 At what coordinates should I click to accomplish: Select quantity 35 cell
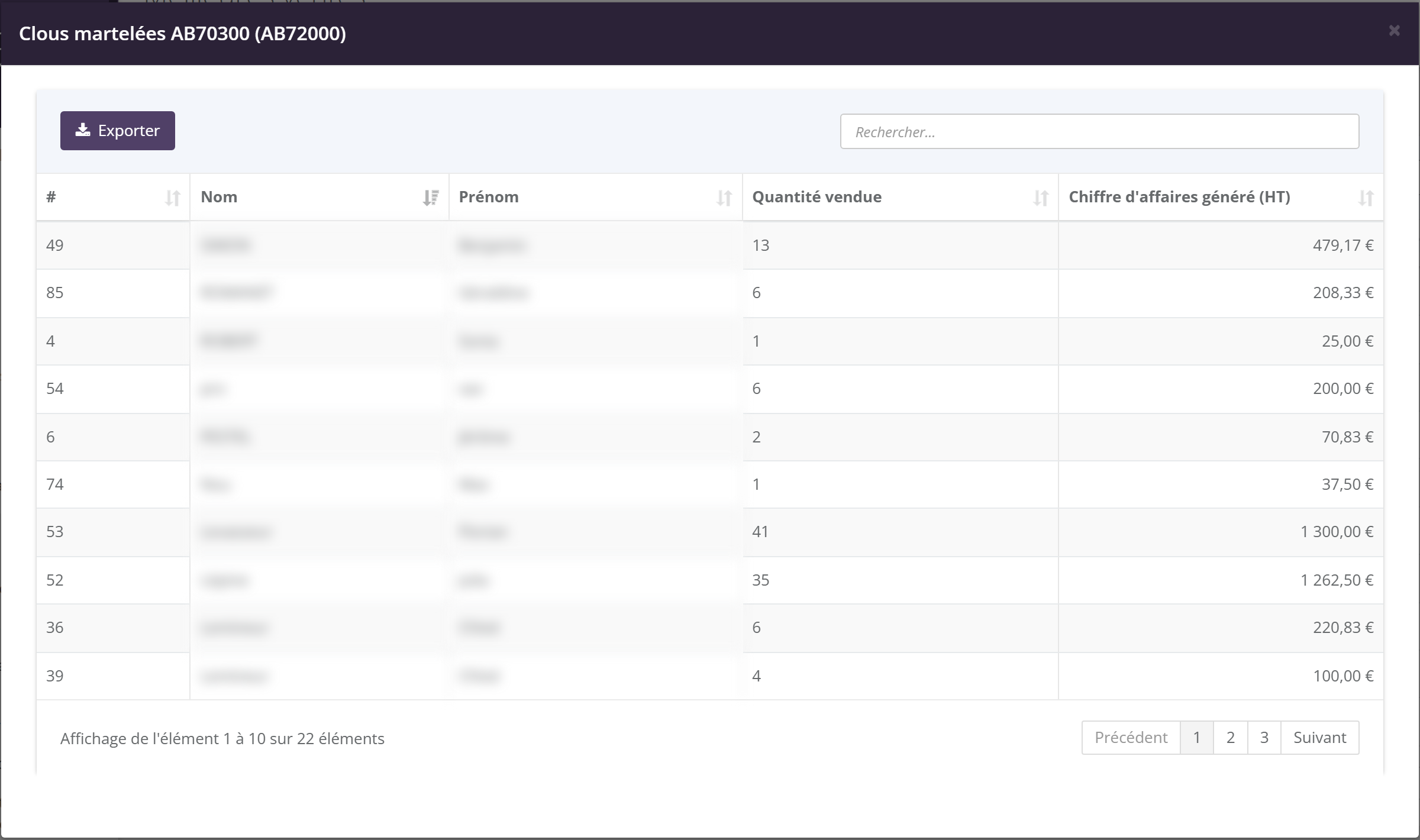click(x=901, y=580)
